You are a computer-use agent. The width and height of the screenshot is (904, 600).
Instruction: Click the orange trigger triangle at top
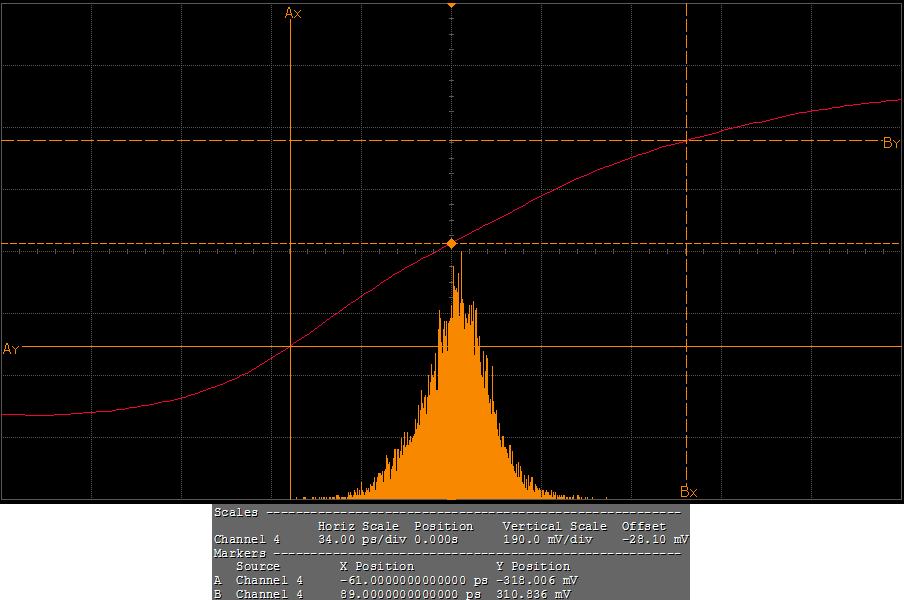coord(451,5)
